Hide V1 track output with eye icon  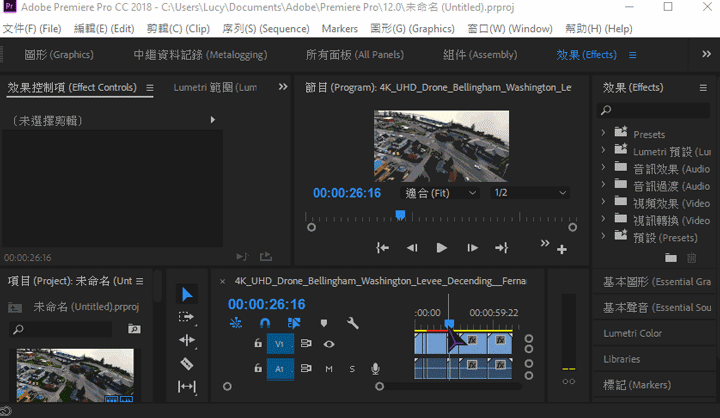[329, 344]
